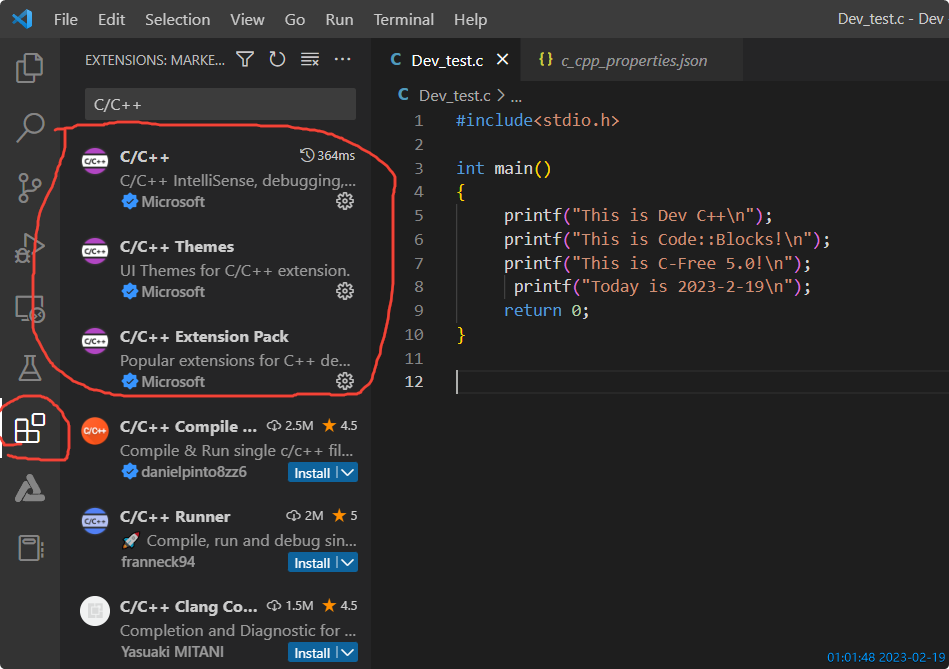
Task: Open the Extensions view icon
Action: pos(30,428)
